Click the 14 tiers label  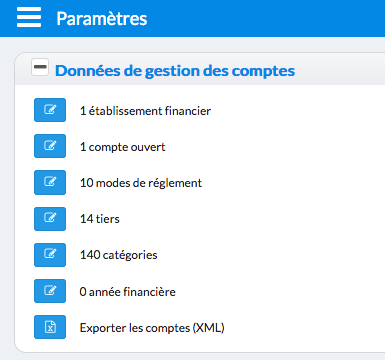point(99,219)
